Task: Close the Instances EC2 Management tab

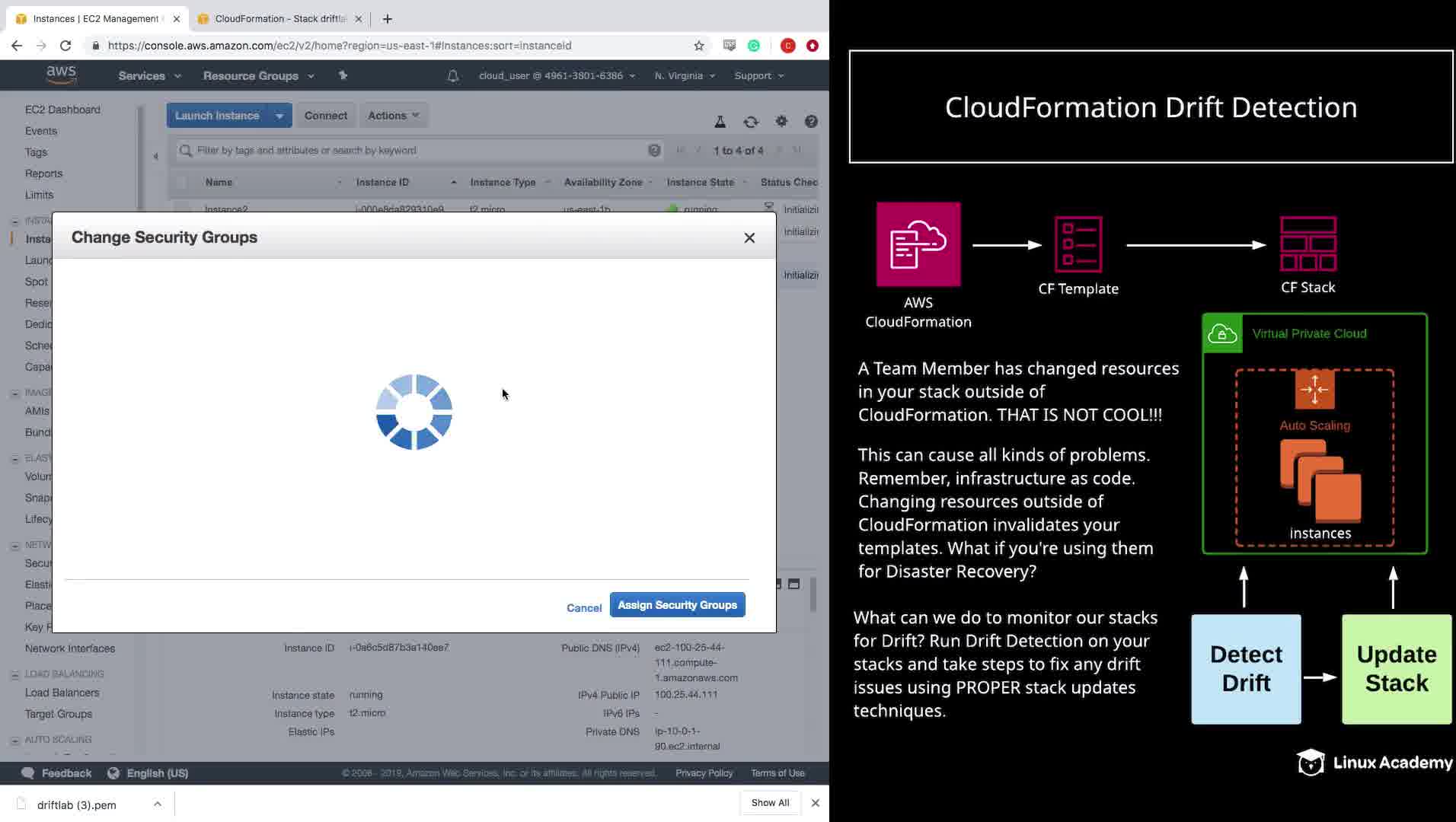Action: tap(177, 19)
